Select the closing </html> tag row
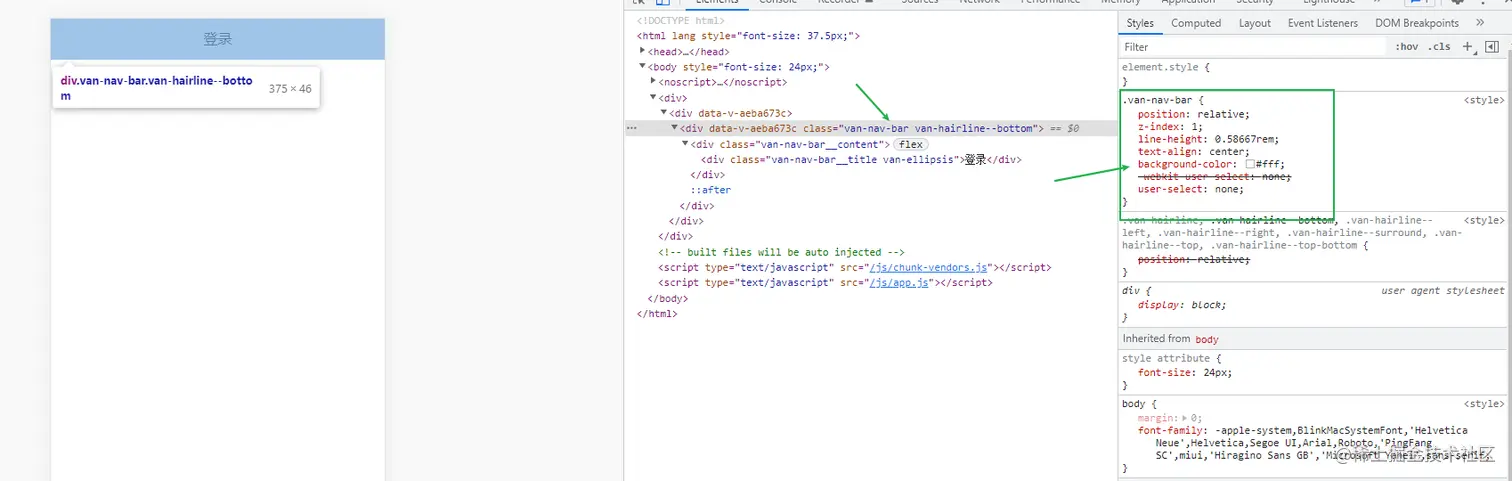The image size is (1512, 481). (x=657, y=314)
